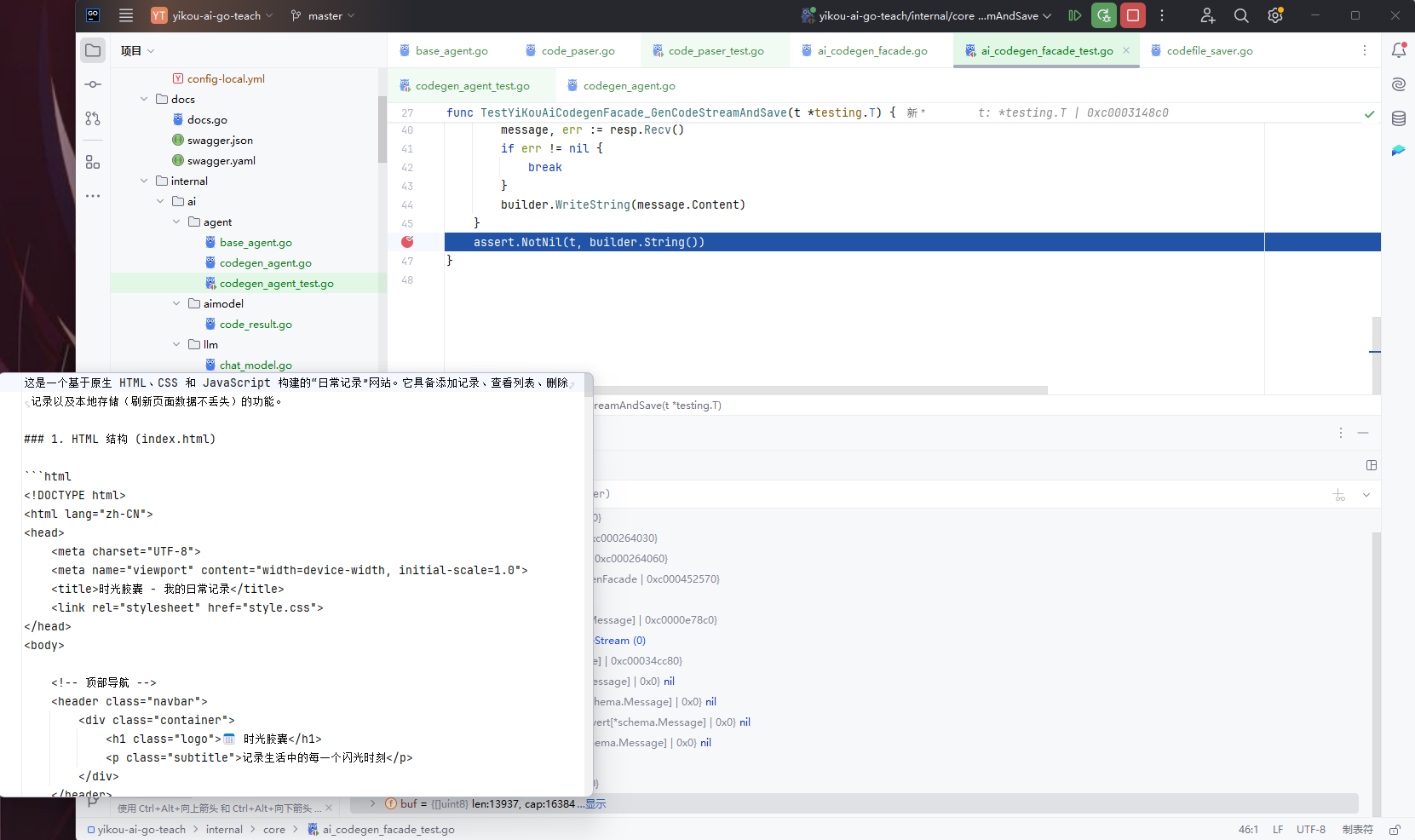
Task: Collapse the docs folder
Action: (x=144, y=100)
